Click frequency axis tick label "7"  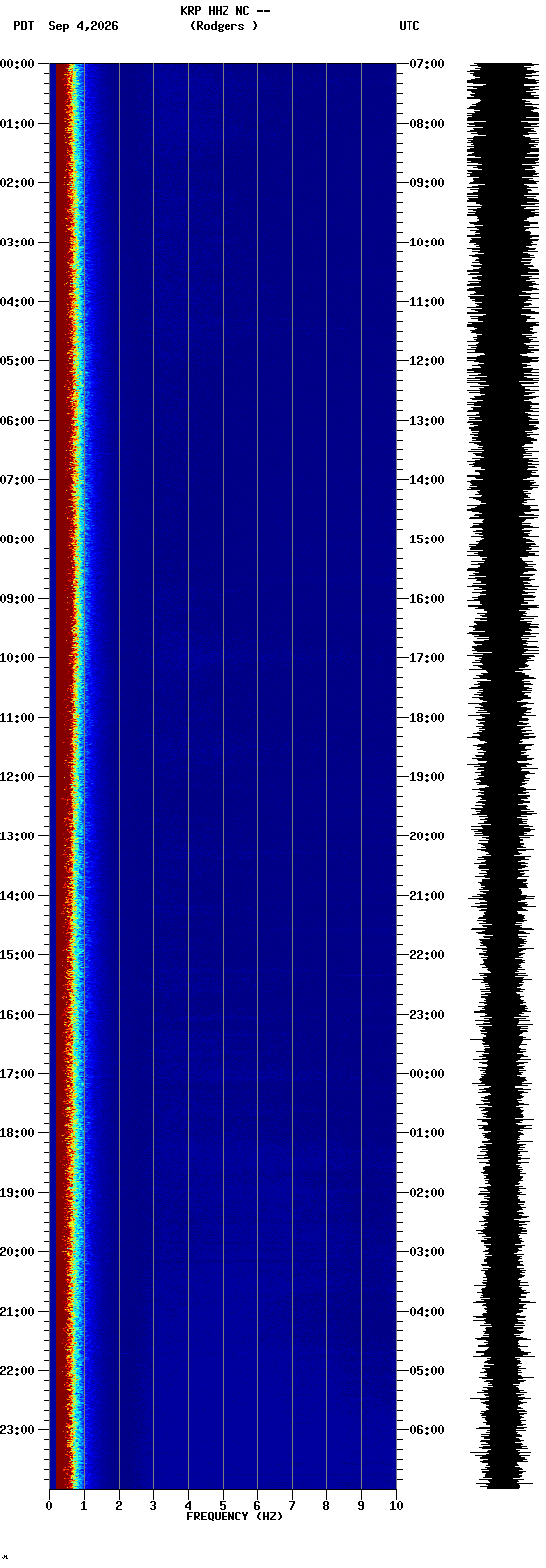pos(292,1506)
